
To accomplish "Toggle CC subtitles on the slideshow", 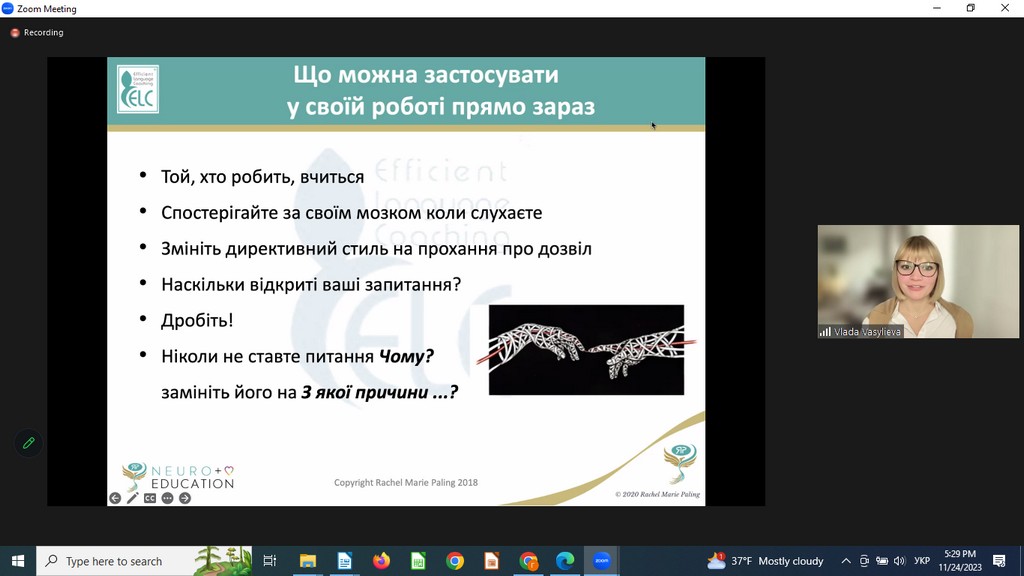I will [x=150, y=498].
